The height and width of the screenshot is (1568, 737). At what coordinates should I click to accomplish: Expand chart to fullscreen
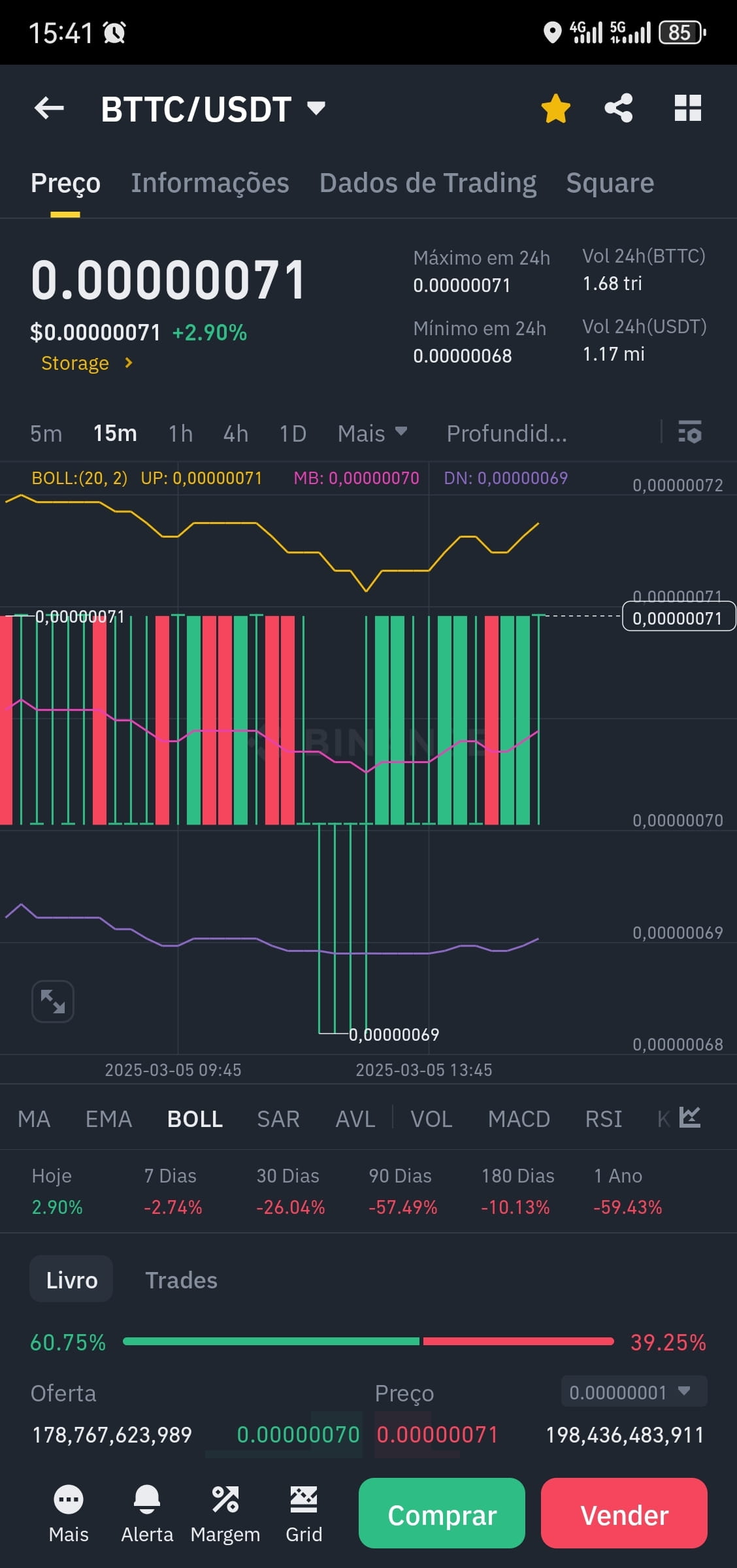(53, 1001)
